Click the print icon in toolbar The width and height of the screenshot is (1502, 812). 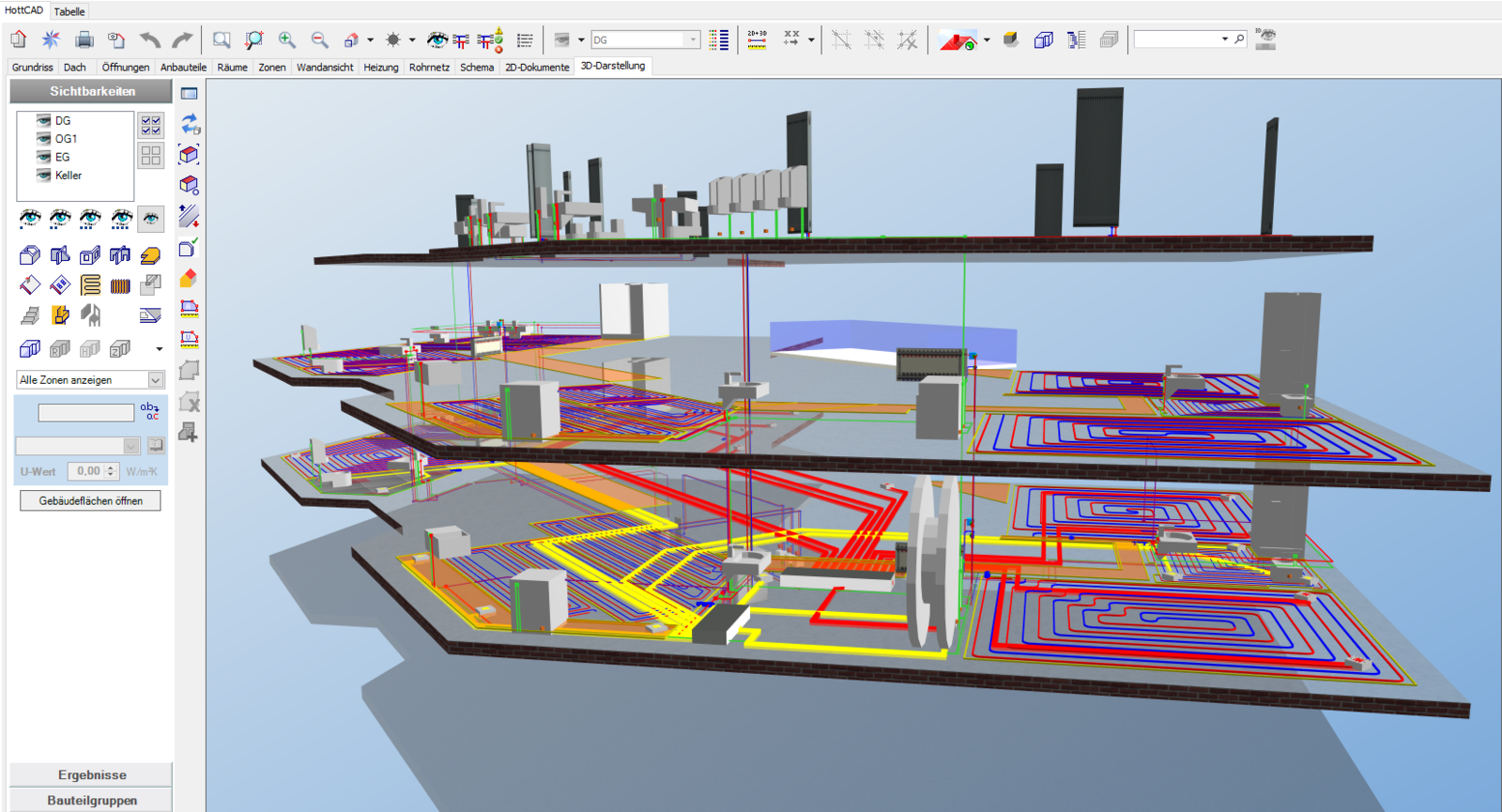84,39
